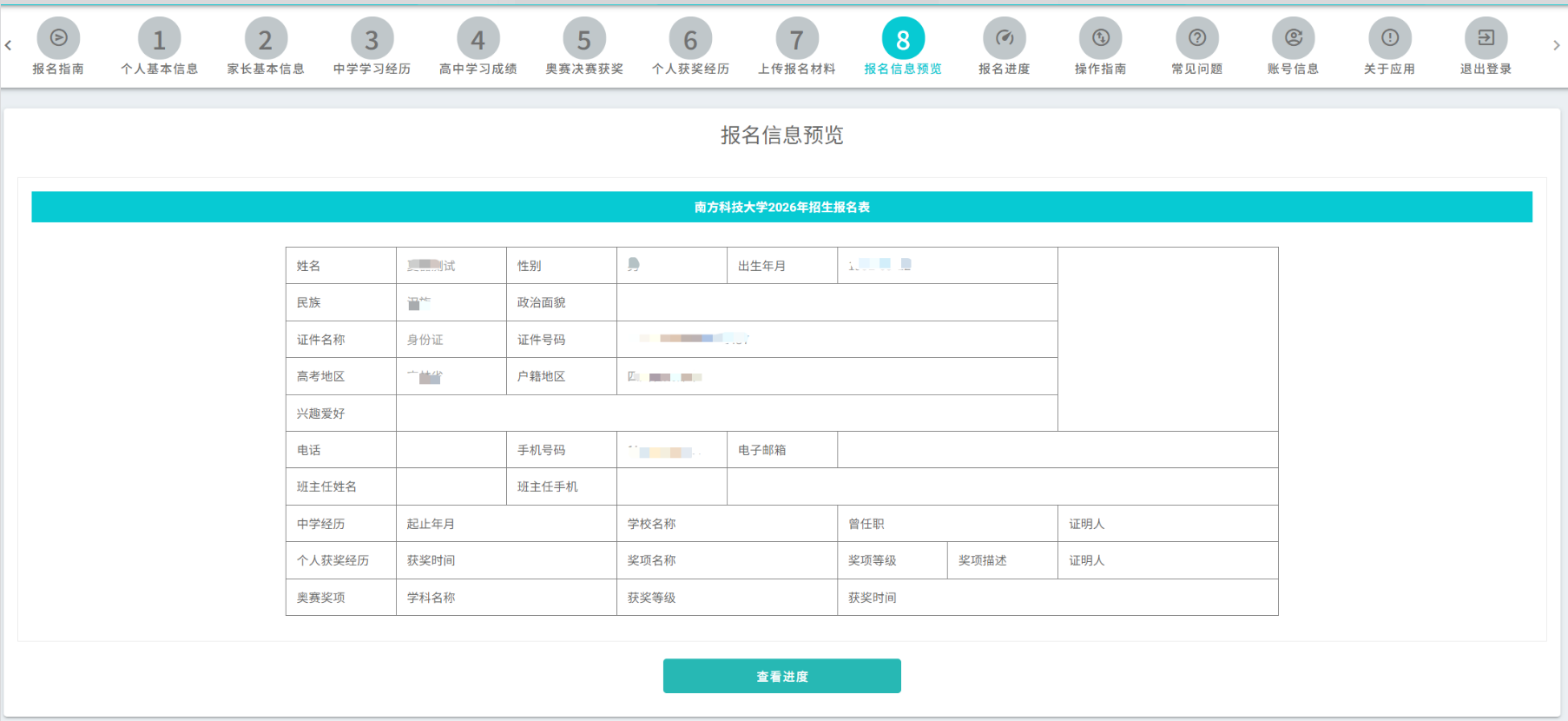
Task: Open the 报名指南 guide icon
Action: coord(58,39)
